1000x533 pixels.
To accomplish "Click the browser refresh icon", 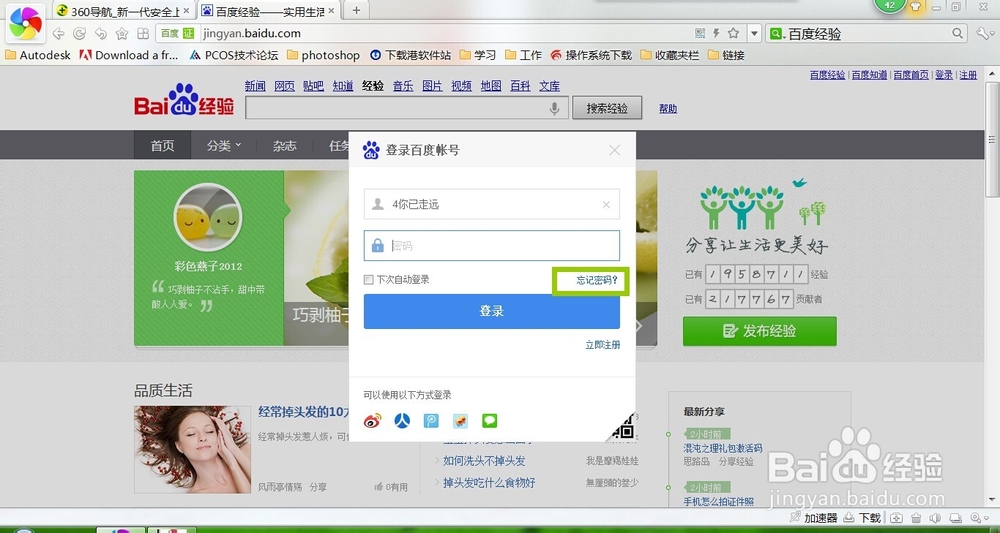I will pyautogui.click(x=80, y=34).
